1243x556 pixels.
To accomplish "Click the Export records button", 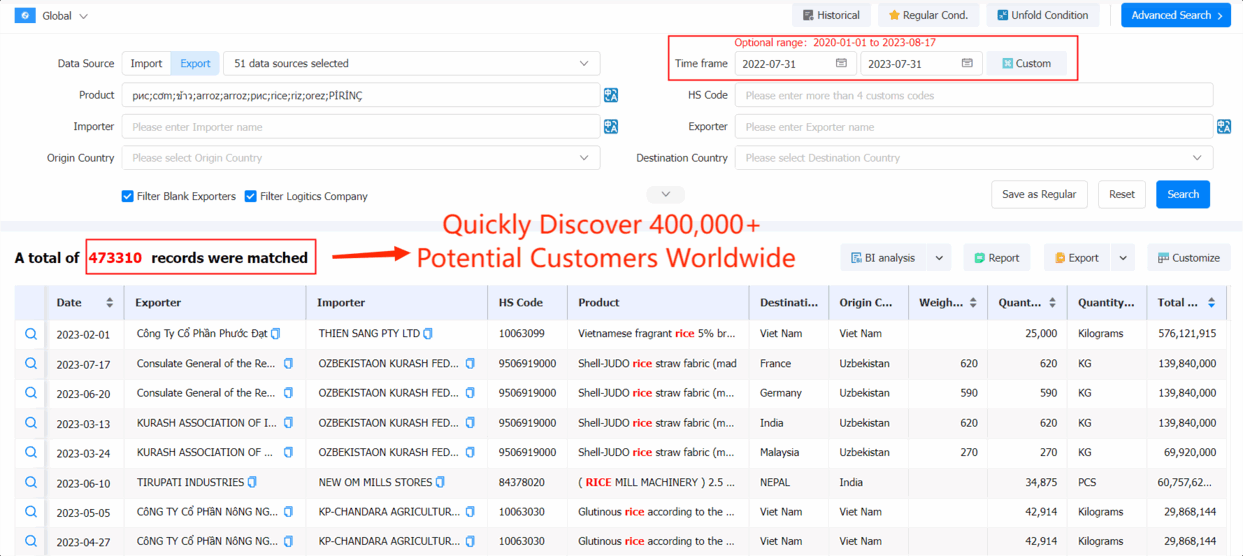I will (x=1076, y=258).
